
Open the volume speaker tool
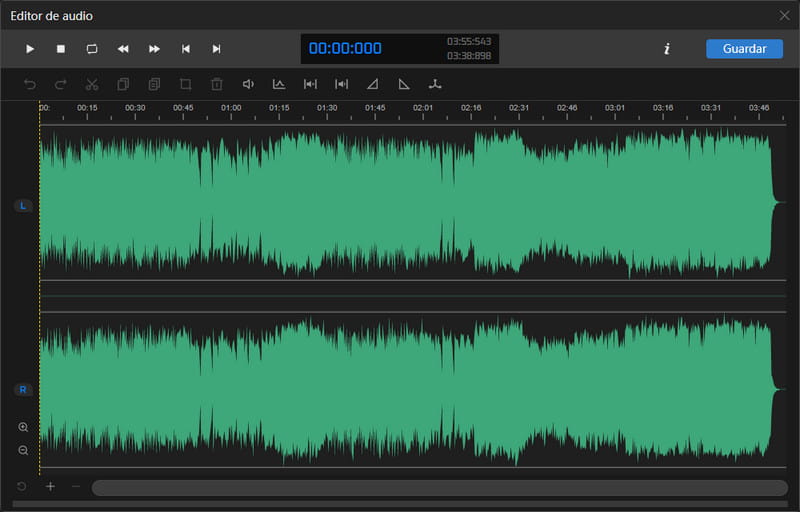248,84
